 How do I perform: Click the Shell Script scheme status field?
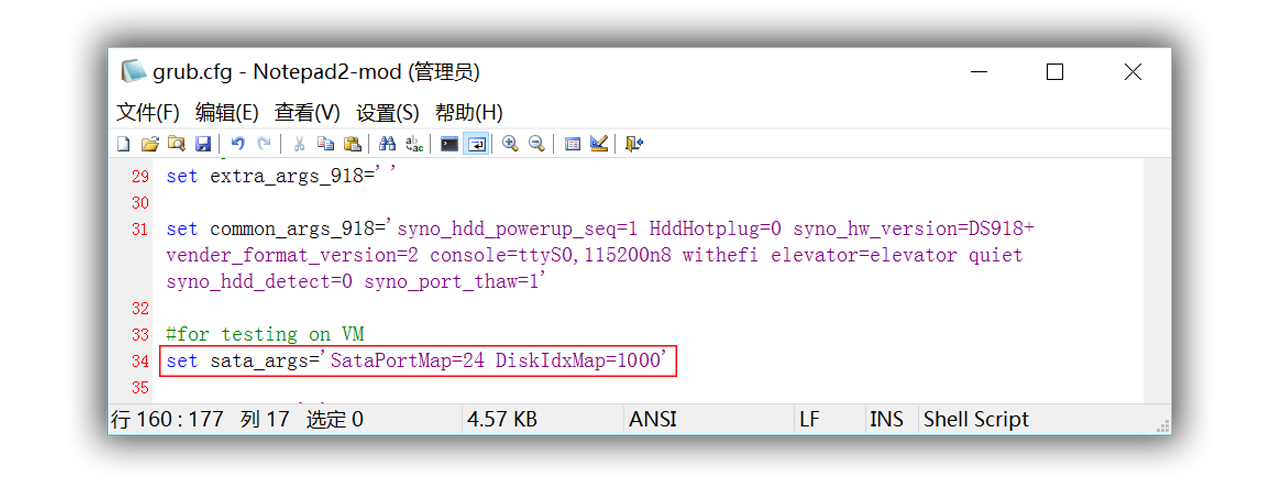975,420
